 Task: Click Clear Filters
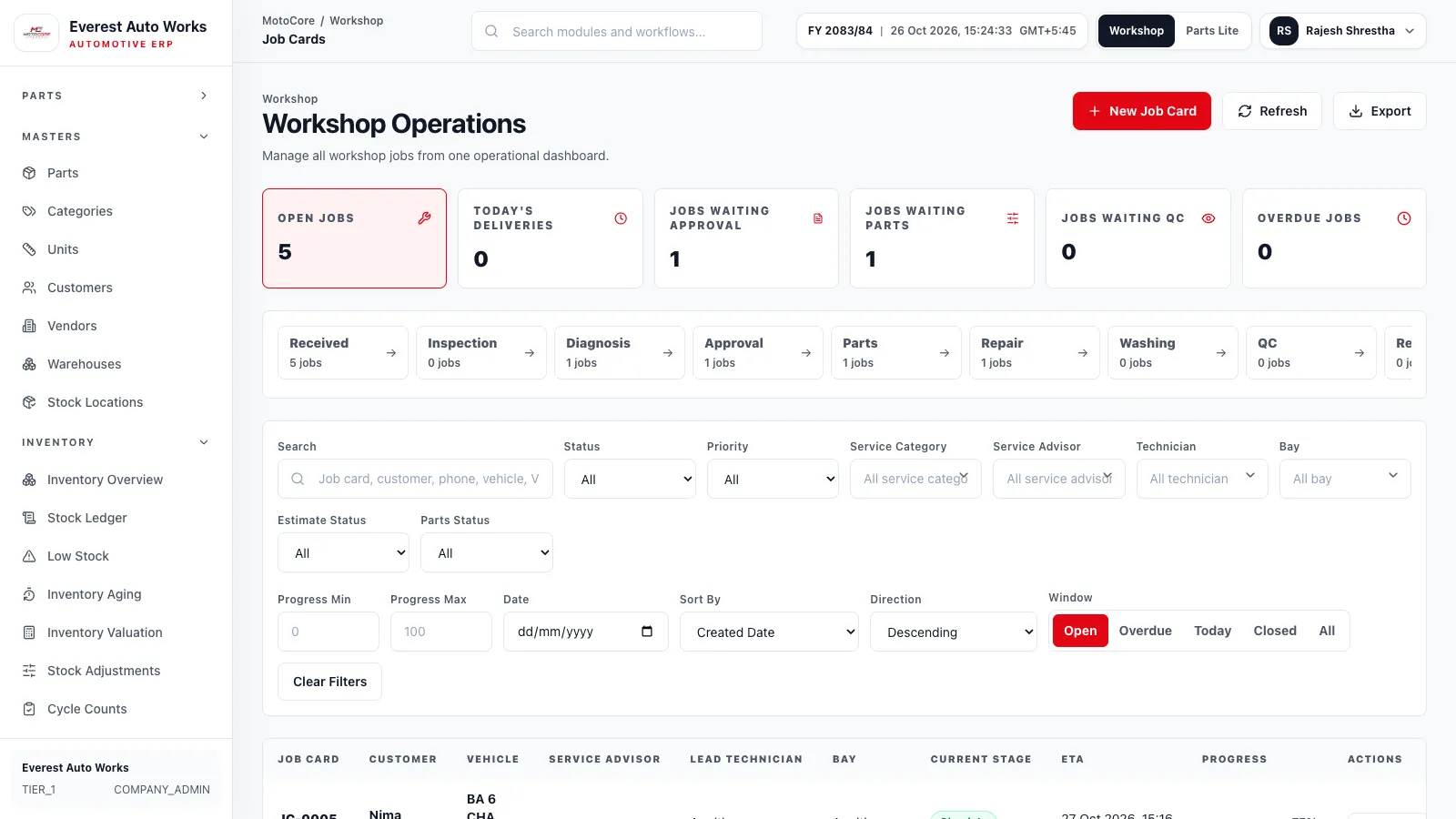click(329, 682)
